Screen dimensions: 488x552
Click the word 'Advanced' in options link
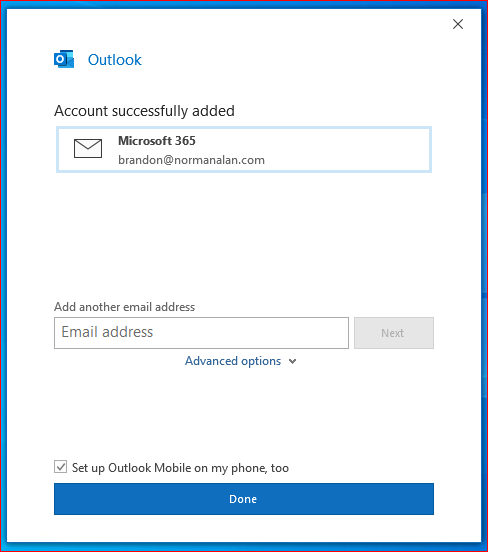(211, 361)
